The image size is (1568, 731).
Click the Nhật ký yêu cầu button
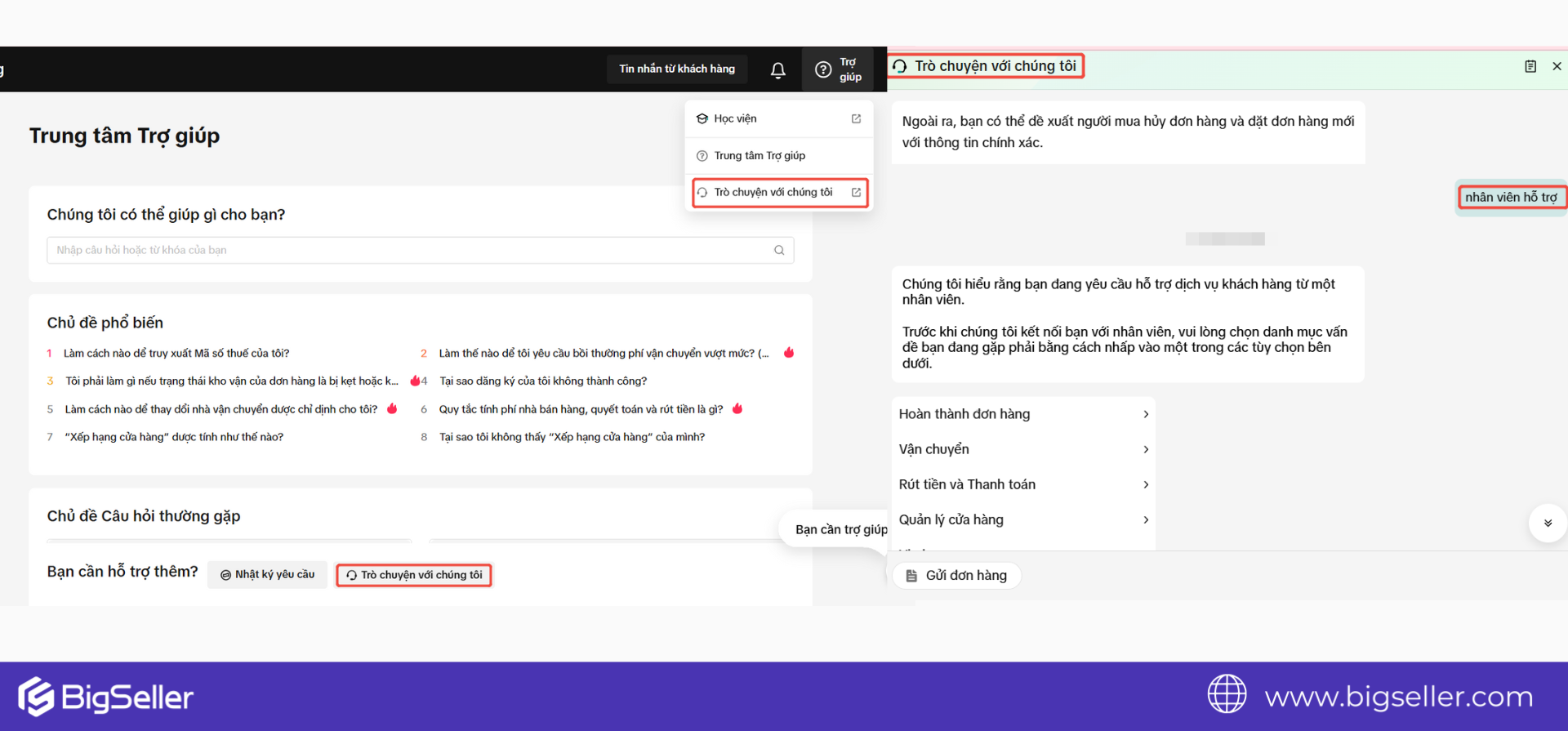(267, 575)
